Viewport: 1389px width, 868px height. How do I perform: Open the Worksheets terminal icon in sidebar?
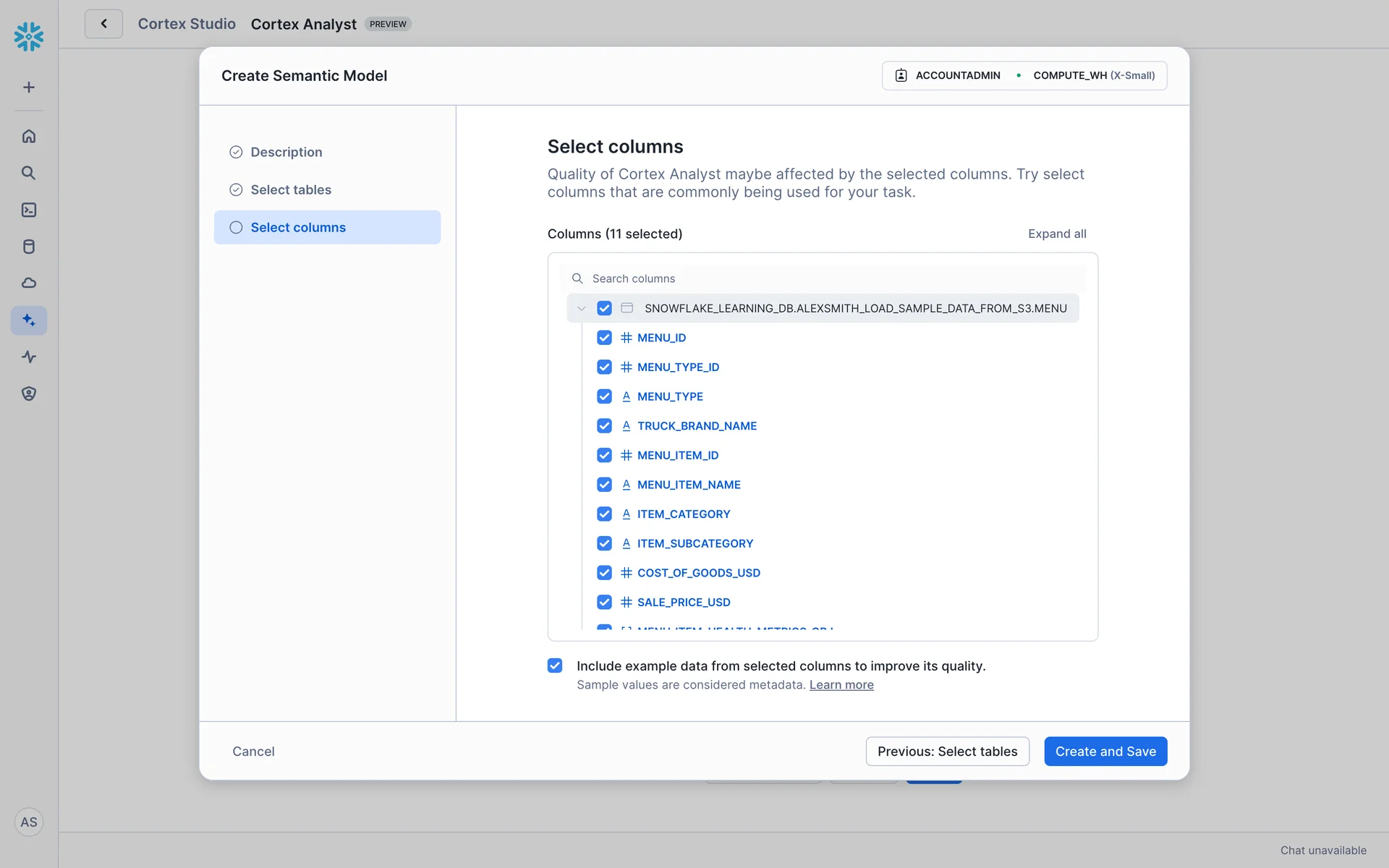[29, 210]
